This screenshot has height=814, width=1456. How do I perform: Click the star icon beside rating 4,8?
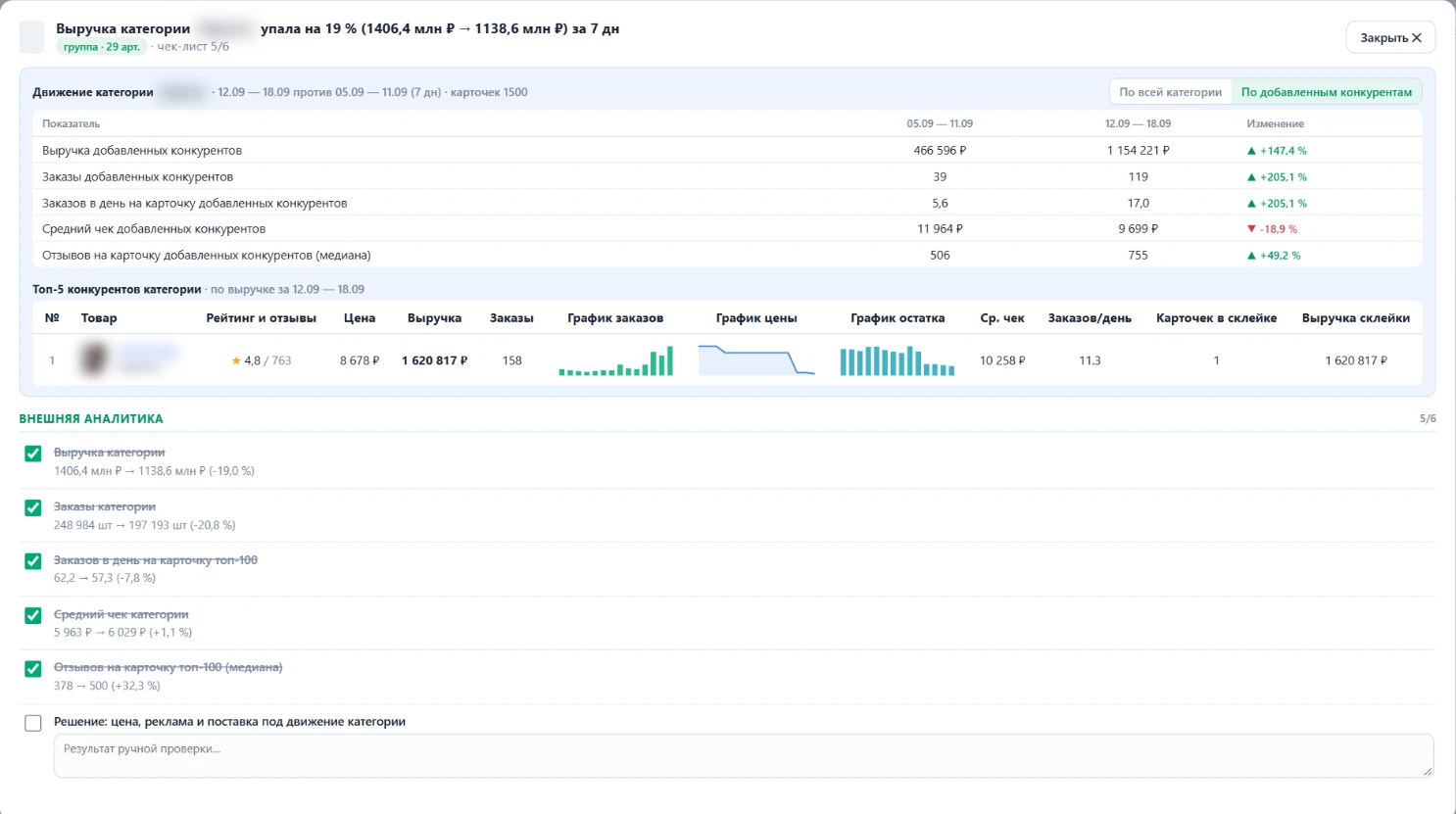pyautogui.click(x=236, y=360)
